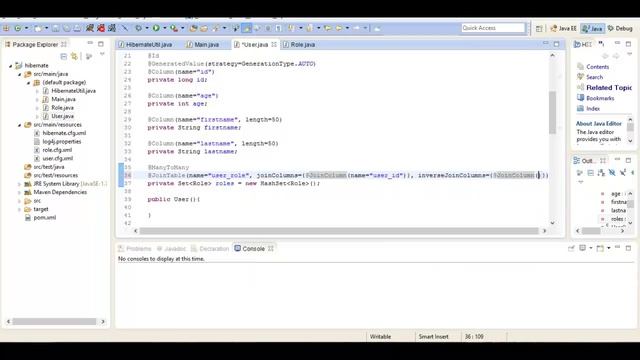640x360 pixels.
Task: Collapse All in Package Explorer toolbar
Action: (x=63, y=56)
